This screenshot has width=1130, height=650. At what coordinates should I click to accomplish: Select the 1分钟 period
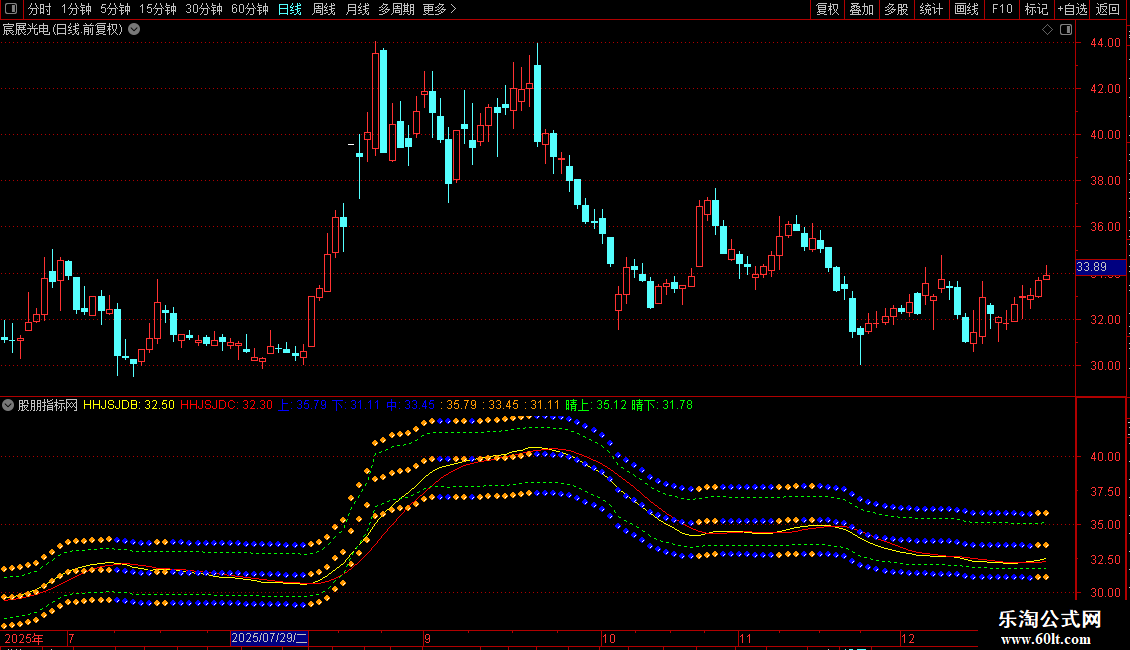click(76, 9)
